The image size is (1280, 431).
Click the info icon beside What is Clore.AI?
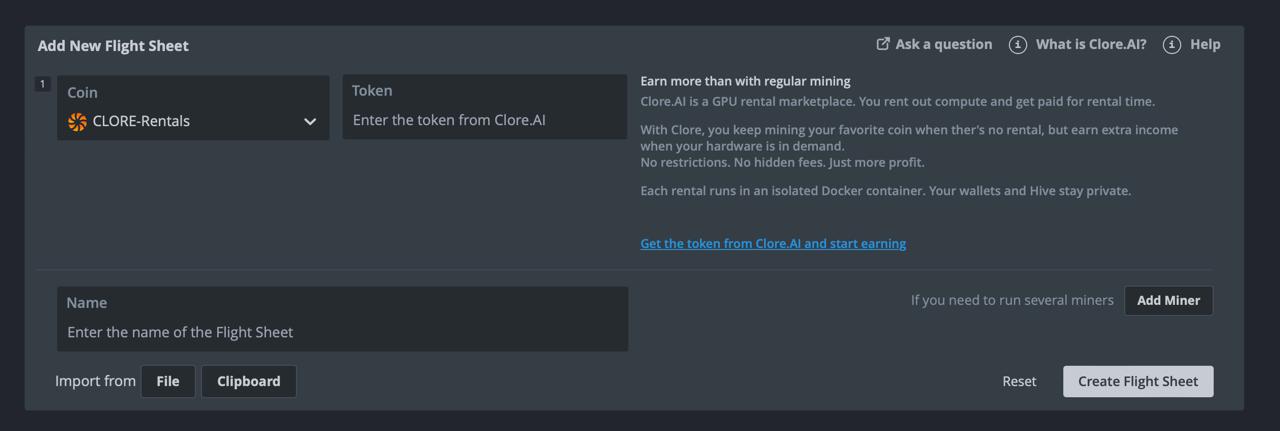pyautogui.click(x=1018, y=45)
